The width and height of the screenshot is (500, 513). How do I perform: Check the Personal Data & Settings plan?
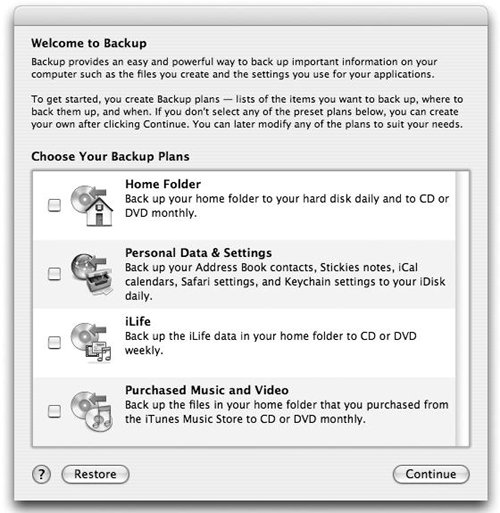[54, 274]
